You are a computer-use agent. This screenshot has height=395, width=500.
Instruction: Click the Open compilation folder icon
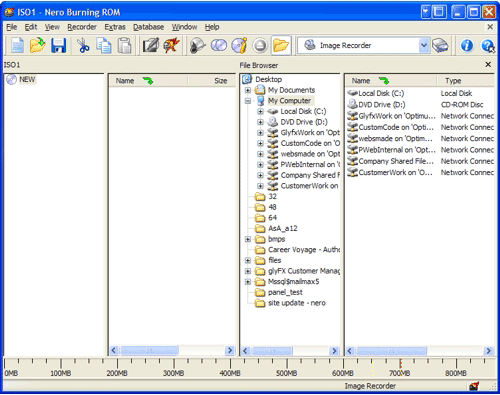(37, 45)
